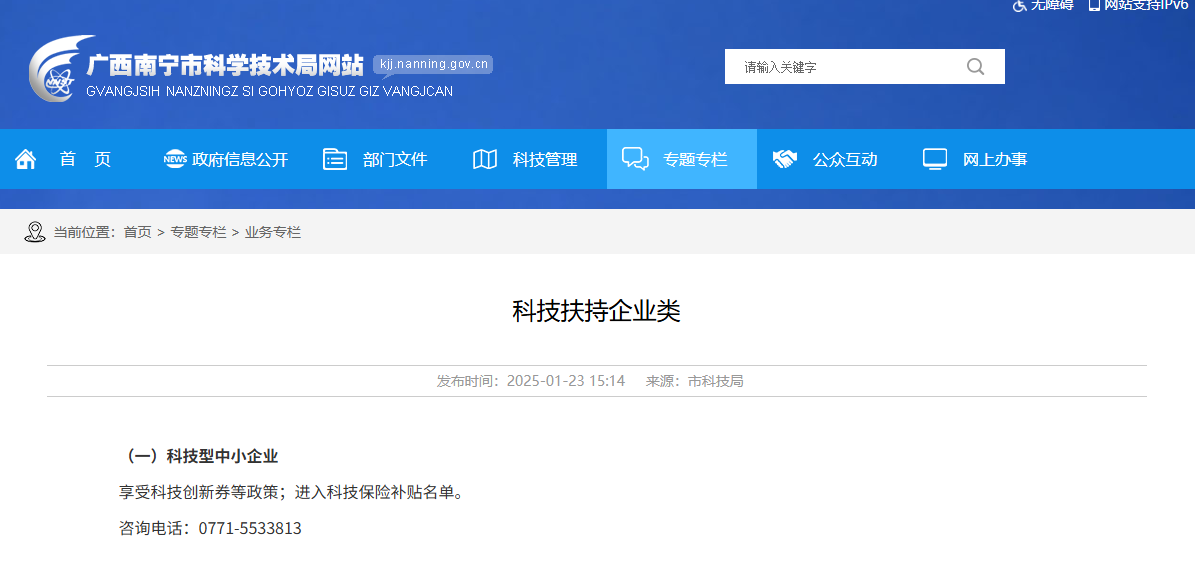
Task: Click the article title 科技扶持企业类
Action: (x=597, y=312)
